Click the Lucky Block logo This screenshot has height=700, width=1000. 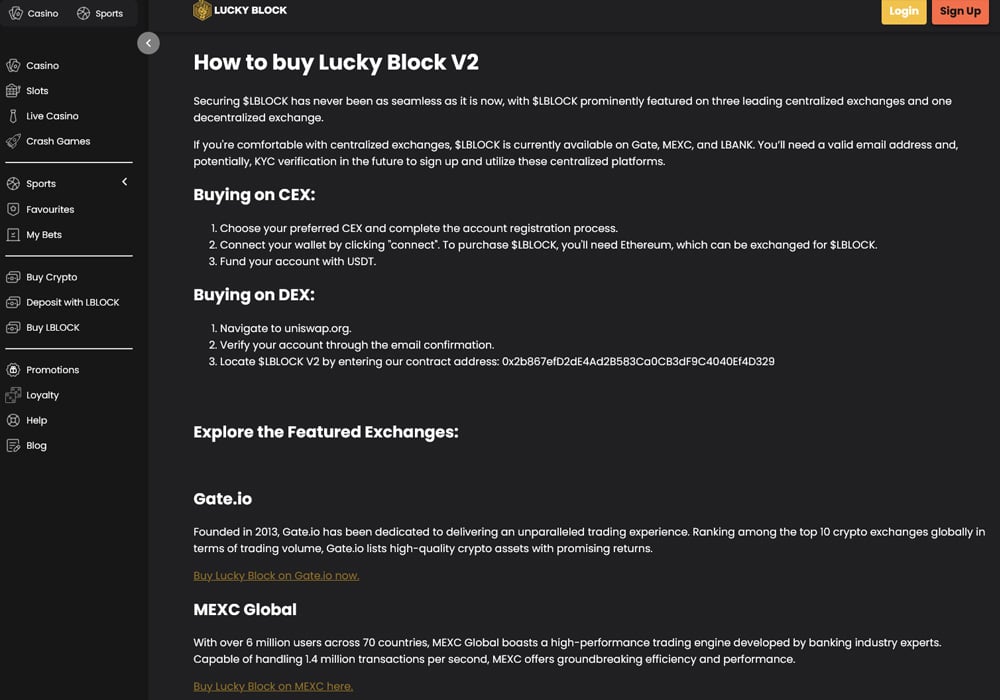pyautogui.click(x=240, y=10)
